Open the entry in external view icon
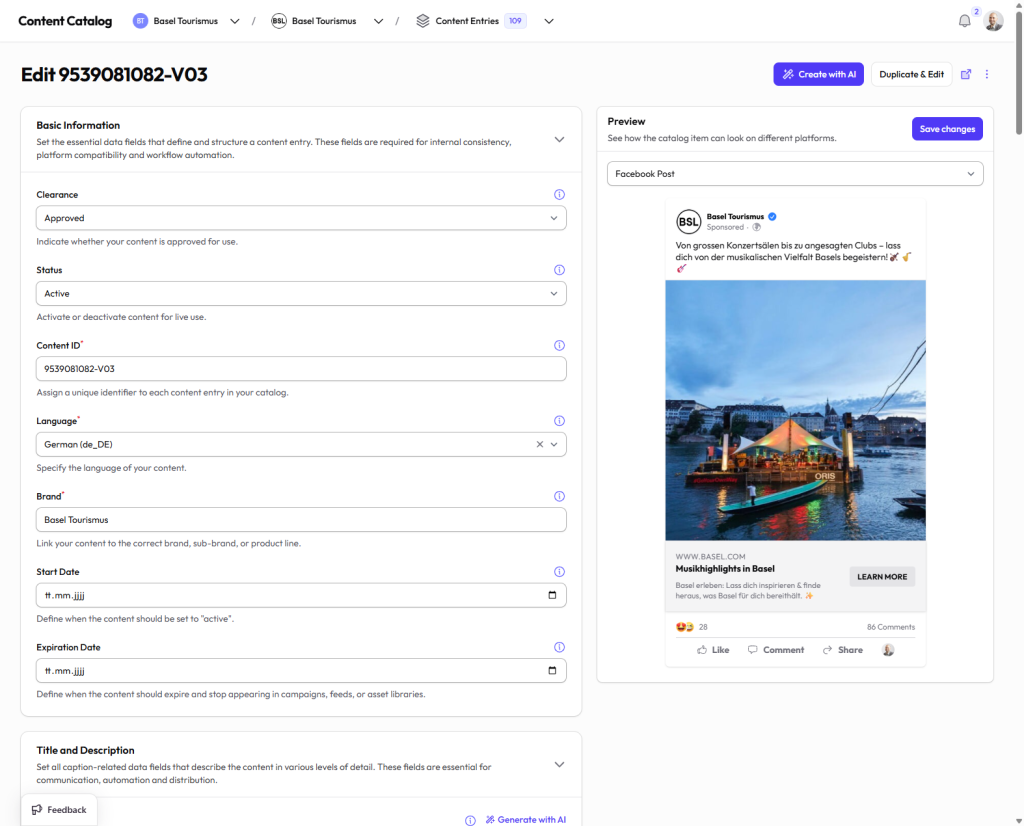 tap(966, 74)
